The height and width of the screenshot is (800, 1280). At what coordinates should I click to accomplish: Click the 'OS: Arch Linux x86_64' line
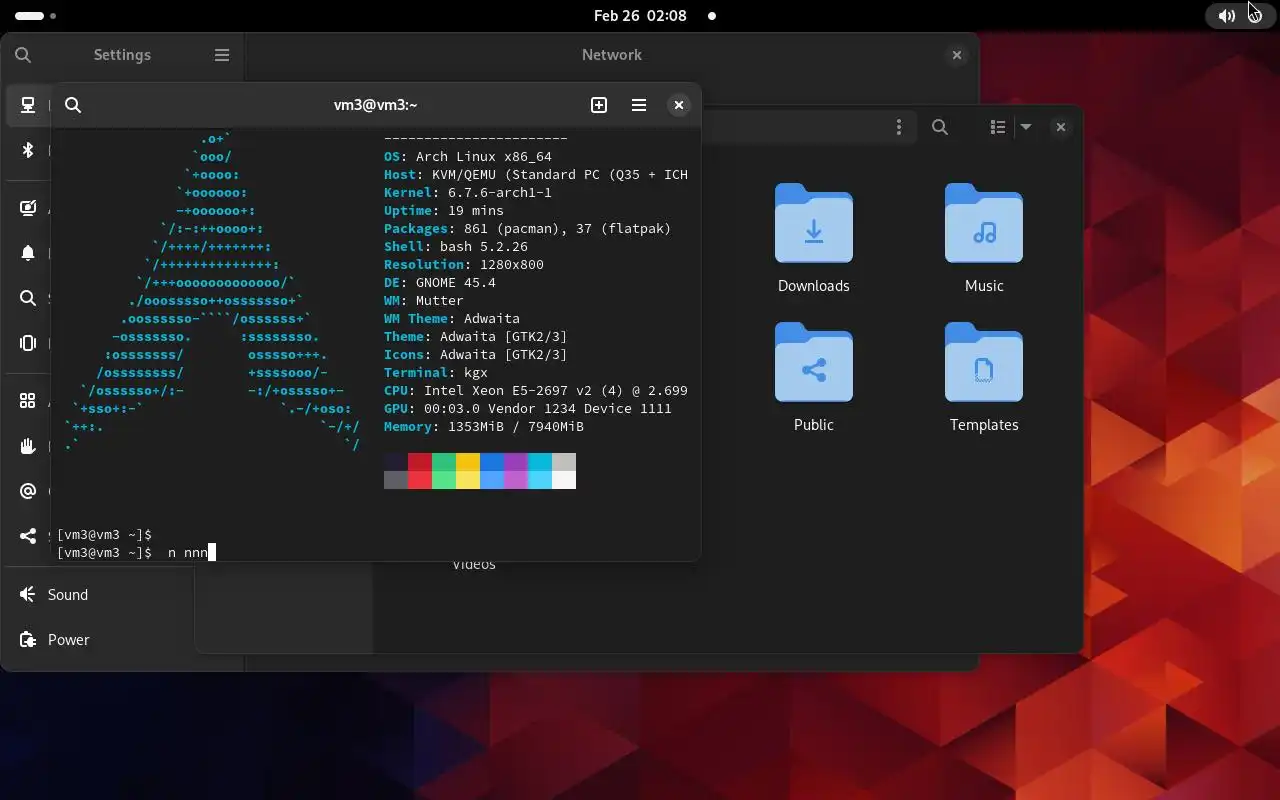point(468,157)
